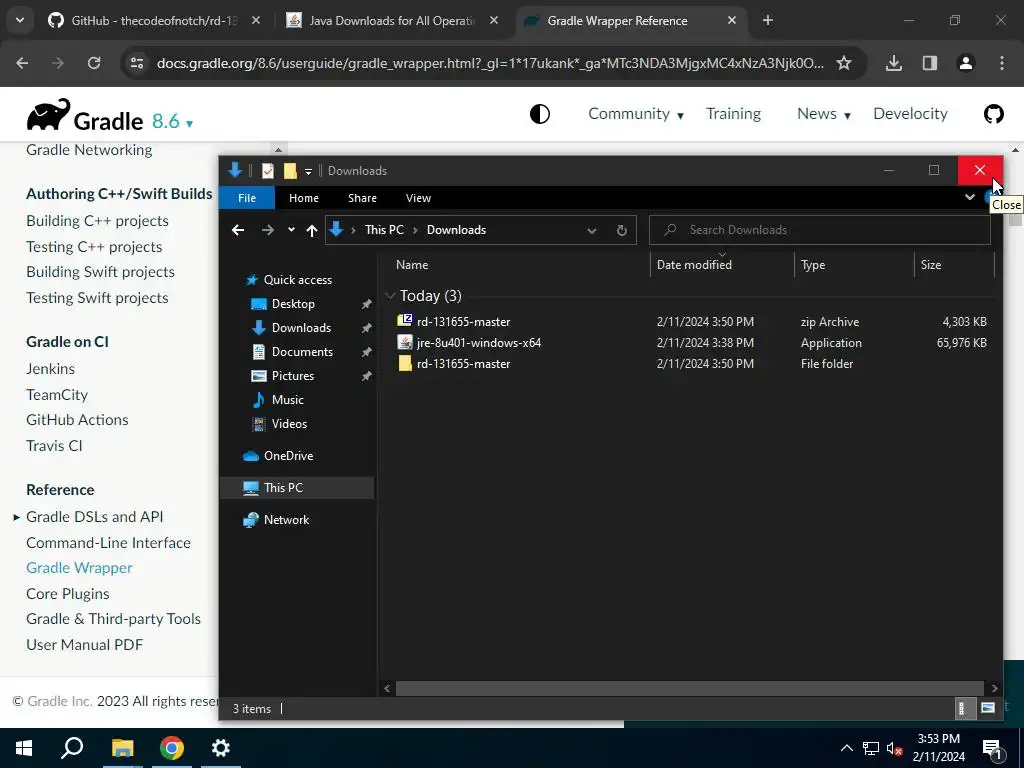Screen dimensions: 1024x768
Task: Click New folder icon in Explorer title bar
Action: coord(290,171)
